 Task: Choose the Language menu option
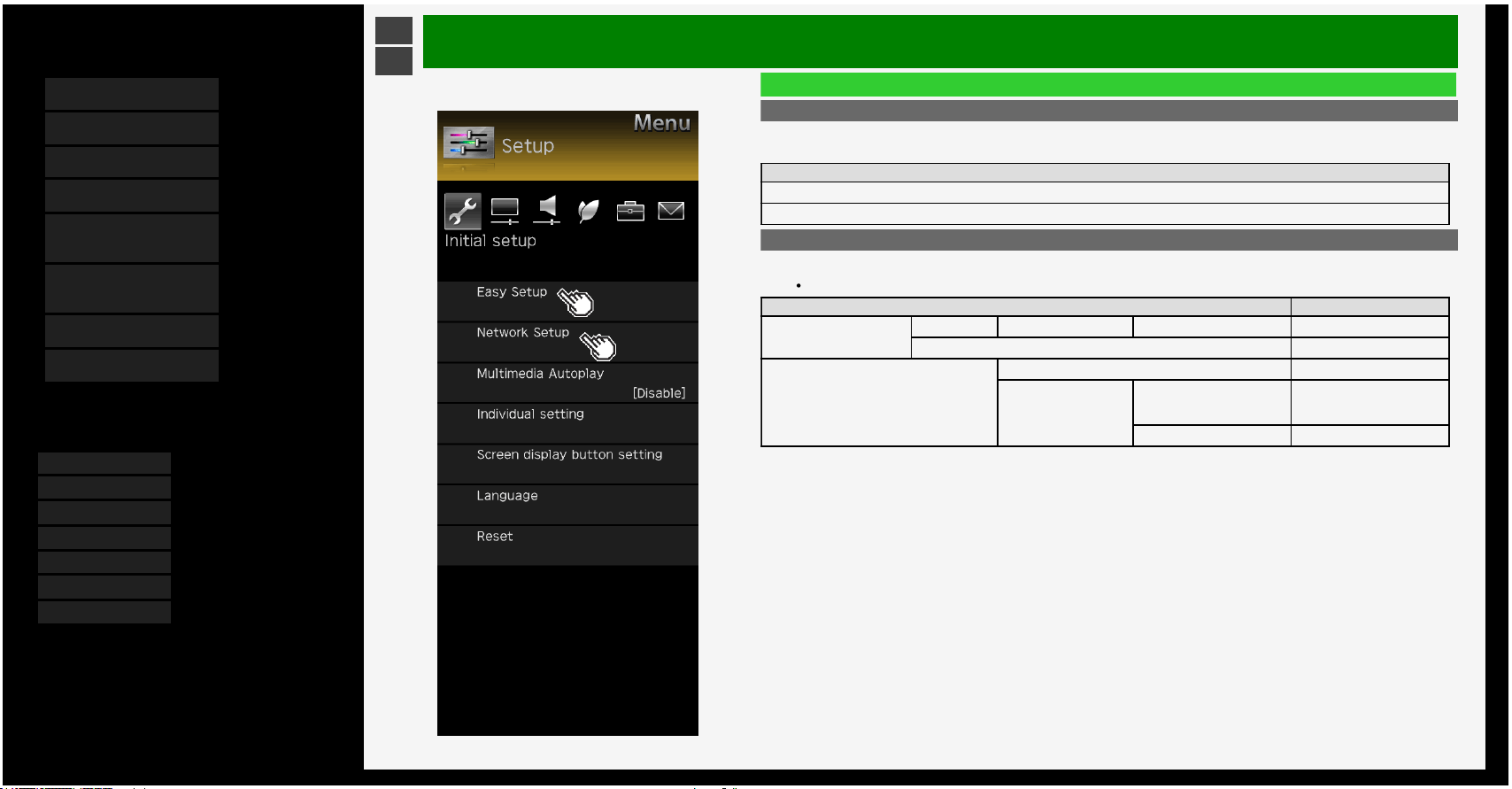click(x=567, y=506)
